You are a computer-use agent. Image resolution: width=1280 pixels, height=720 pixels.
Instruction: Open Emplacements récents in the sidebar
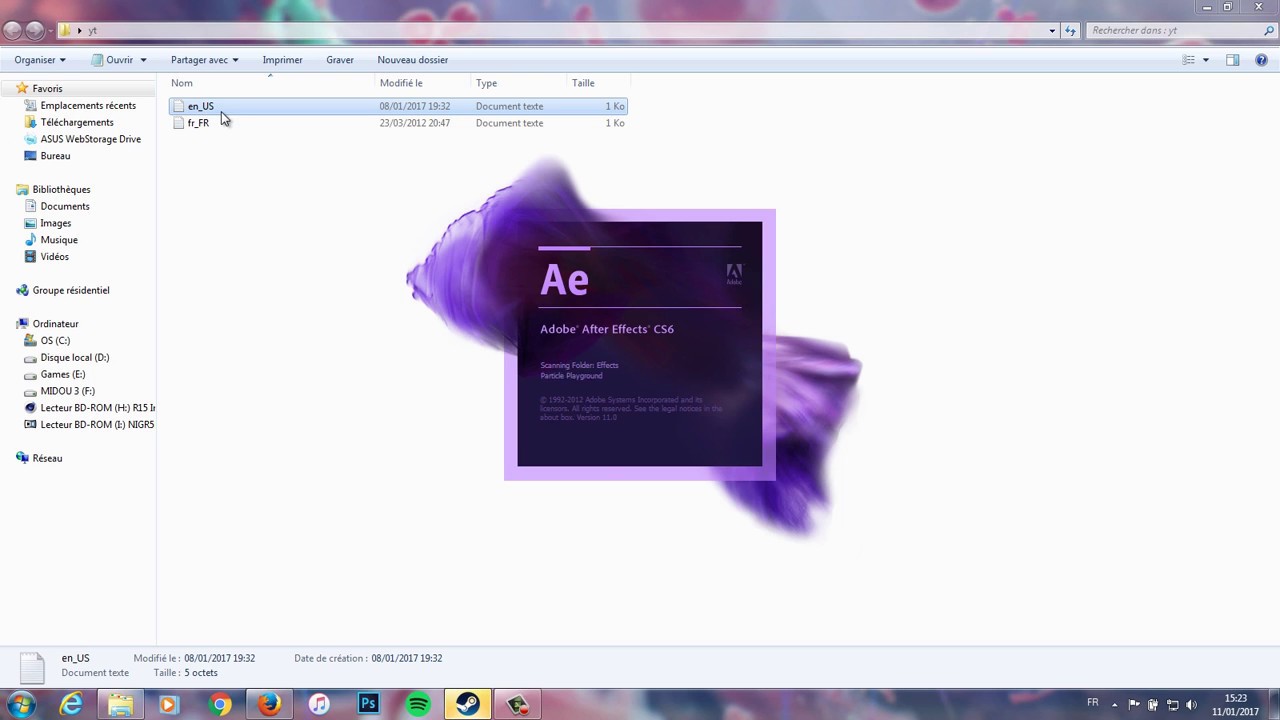[88, 106]
